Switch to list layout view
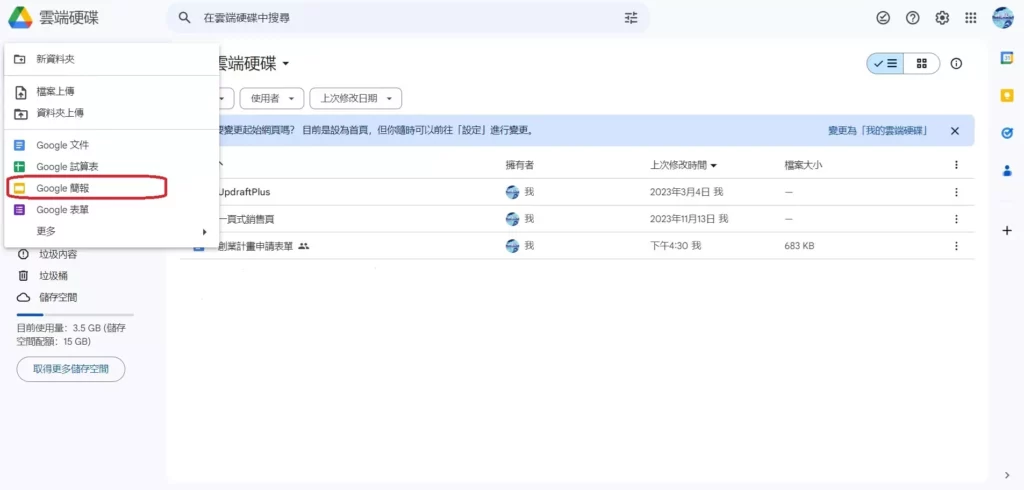1024x490 pixels. pyautogui.click(x=885, y=63)
